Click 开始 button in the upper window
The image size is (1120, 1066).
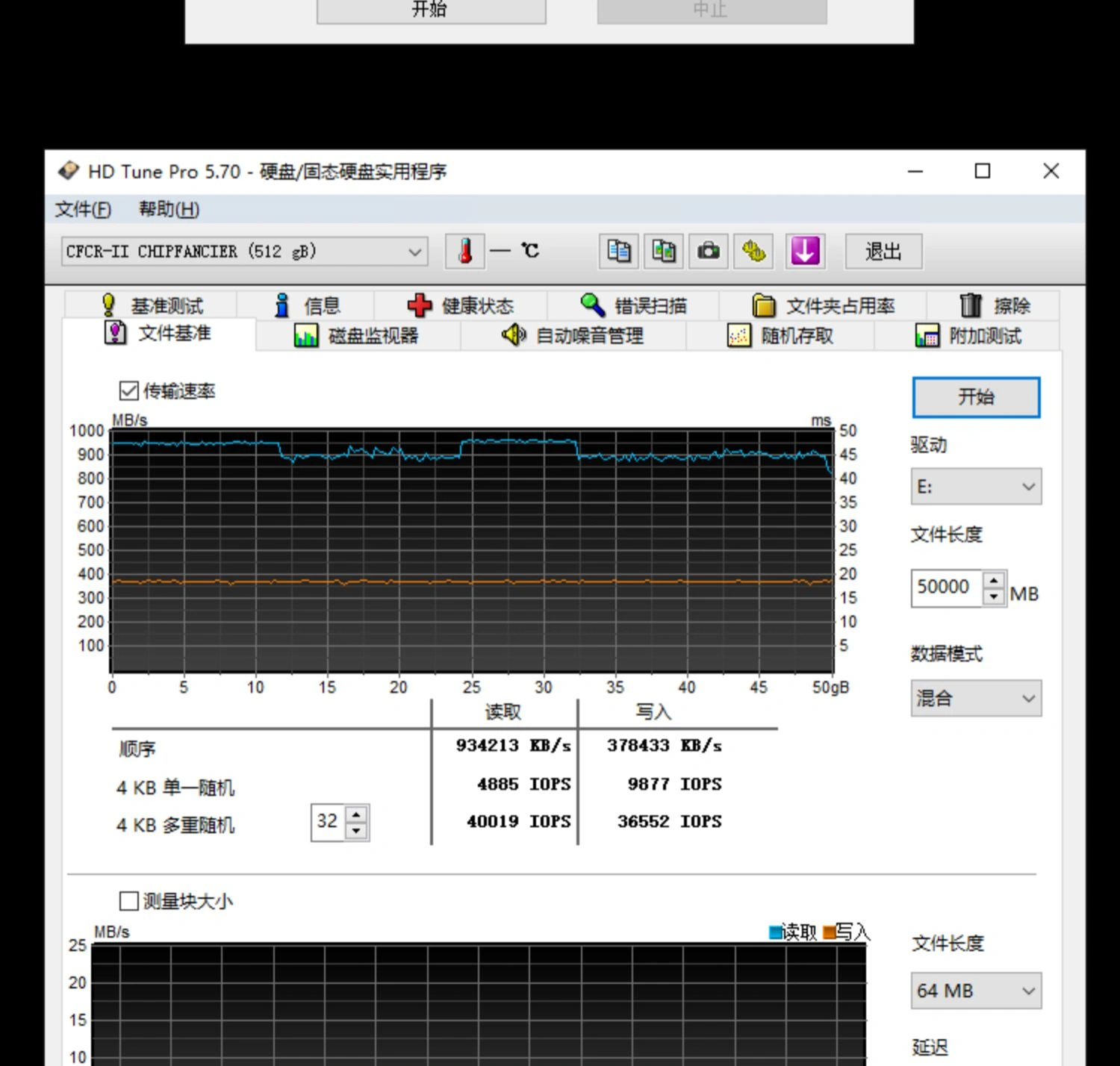431,10
